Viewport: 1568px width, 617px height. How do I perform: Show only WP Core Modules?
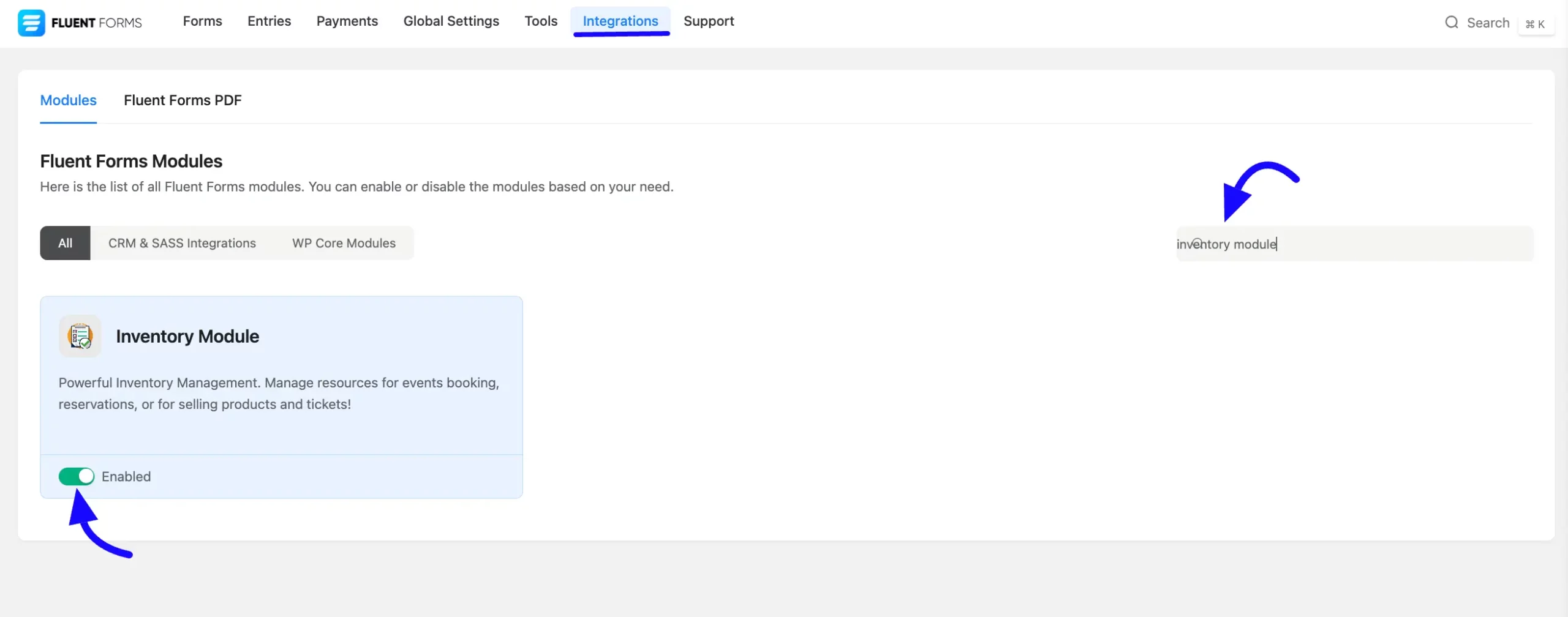pos(344,243)
